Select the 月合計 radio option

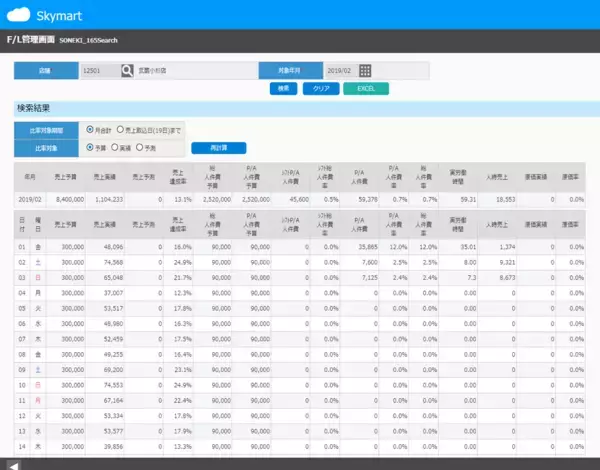click(x=91, y=129)
